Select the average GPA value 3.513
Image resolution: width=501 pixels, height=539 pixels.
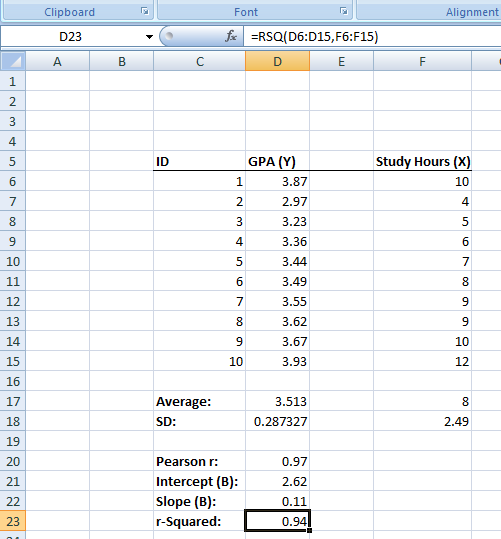277,401
